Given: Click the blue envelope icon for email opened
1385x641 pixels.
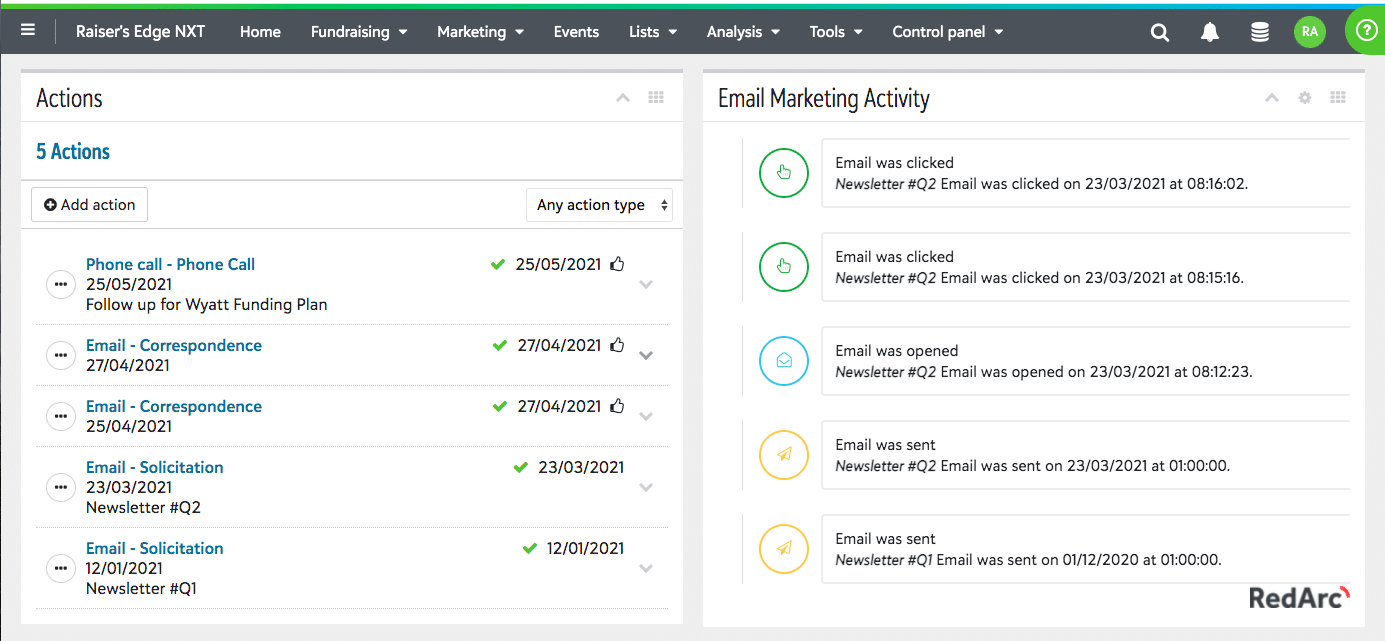Looking at the screenshot, I should point(784,361).
